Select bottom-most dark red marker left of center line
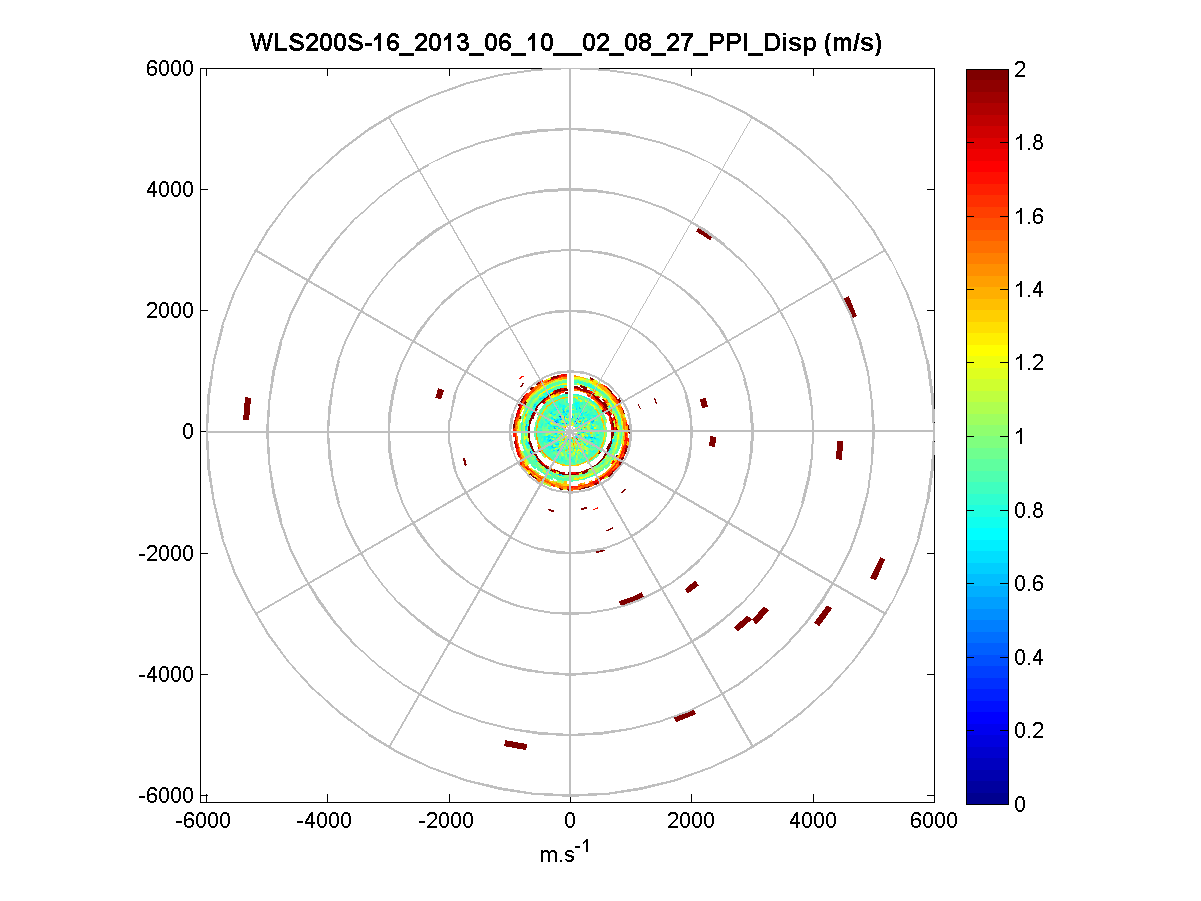Image resolution: width=1201 pixels, height=901 pixels. 515,745
